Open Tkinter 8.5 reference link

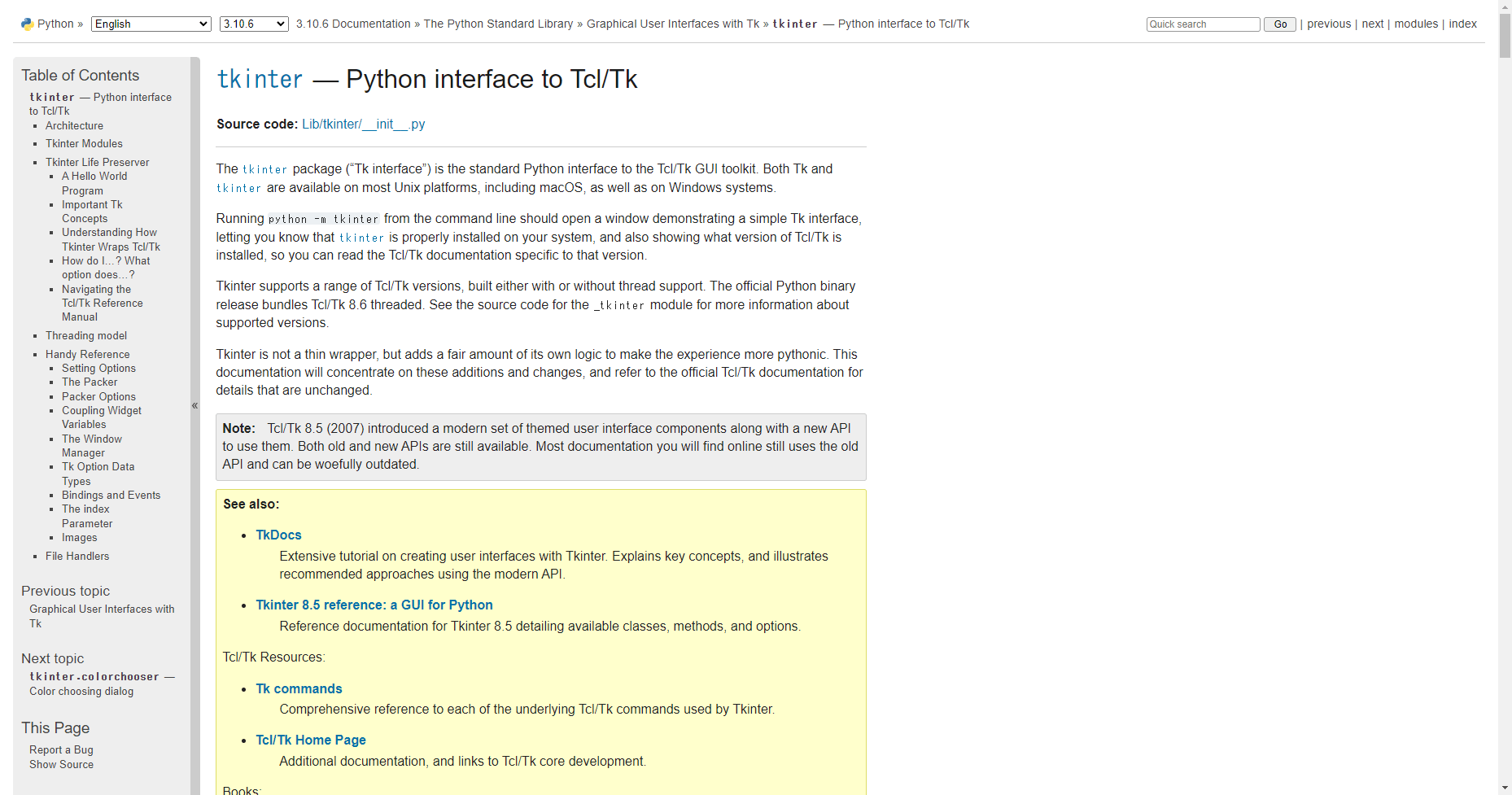pyautogui.click(x=374, y=605)
